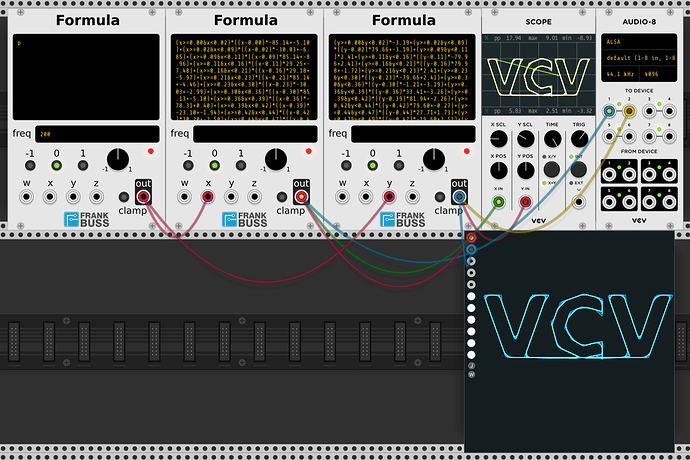Click the empty freq field on middle Formula module
The height and width of the screenshot is (460, 690).
tap(255, 134)
